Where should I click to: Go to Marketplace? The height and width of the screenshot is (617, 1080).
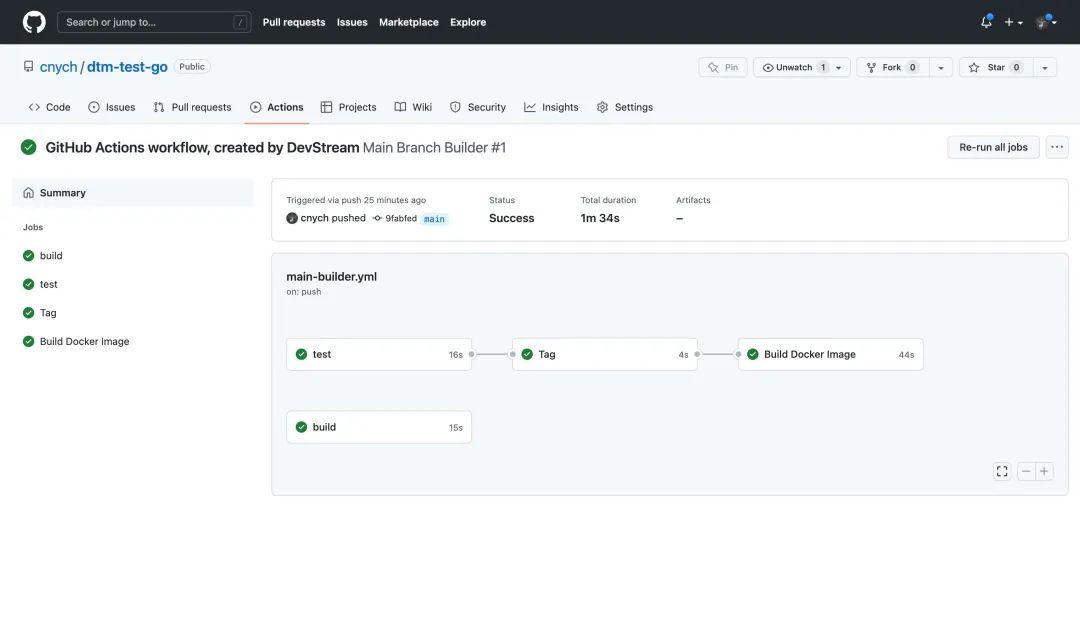tap(408, 22)
